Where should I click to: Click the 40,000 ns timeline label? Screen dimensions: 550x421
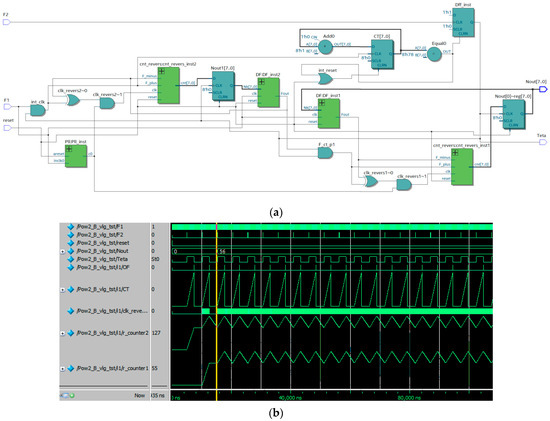click(290, 398)
